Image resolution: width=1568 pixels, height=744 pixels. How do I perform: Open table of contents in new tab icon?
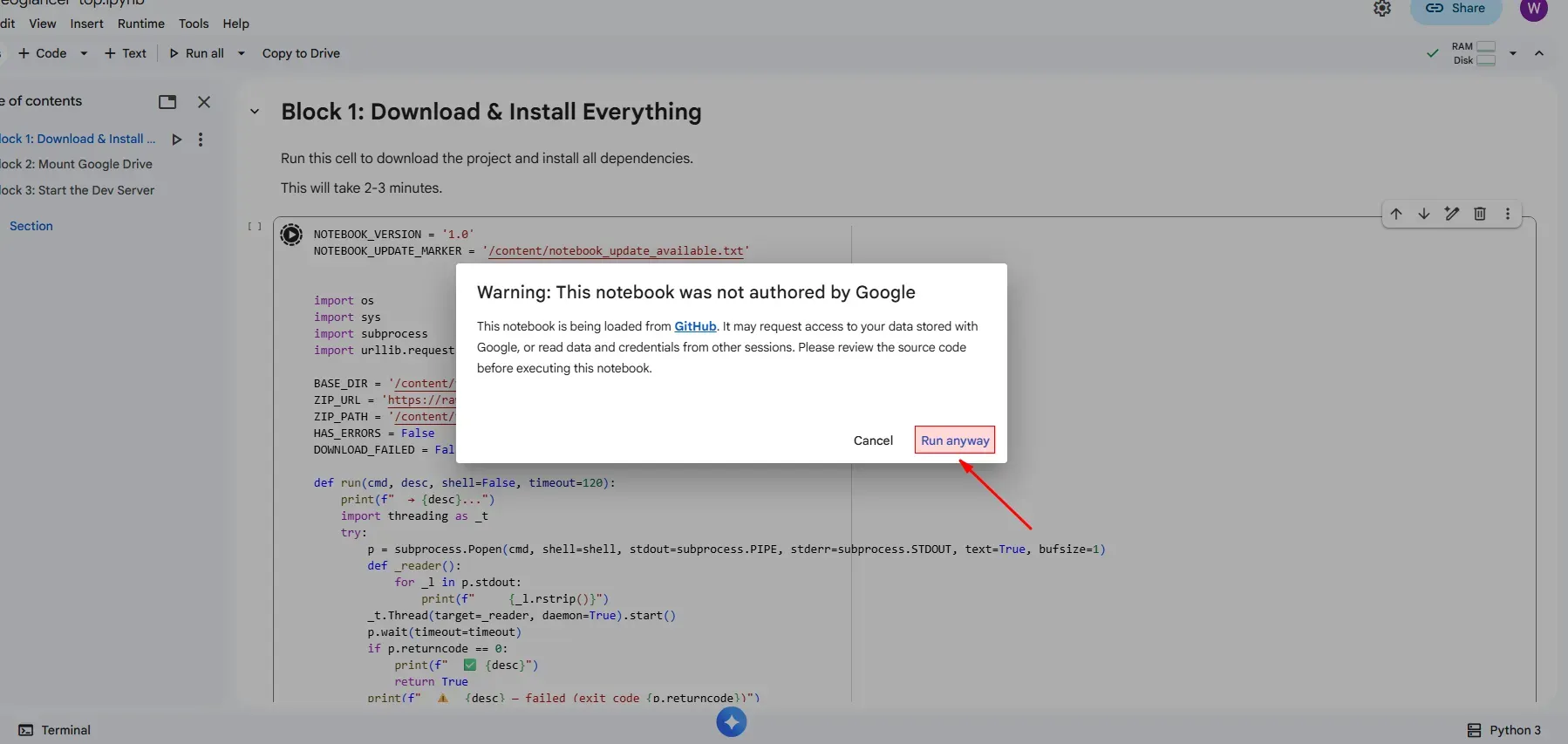coord(167,102)
